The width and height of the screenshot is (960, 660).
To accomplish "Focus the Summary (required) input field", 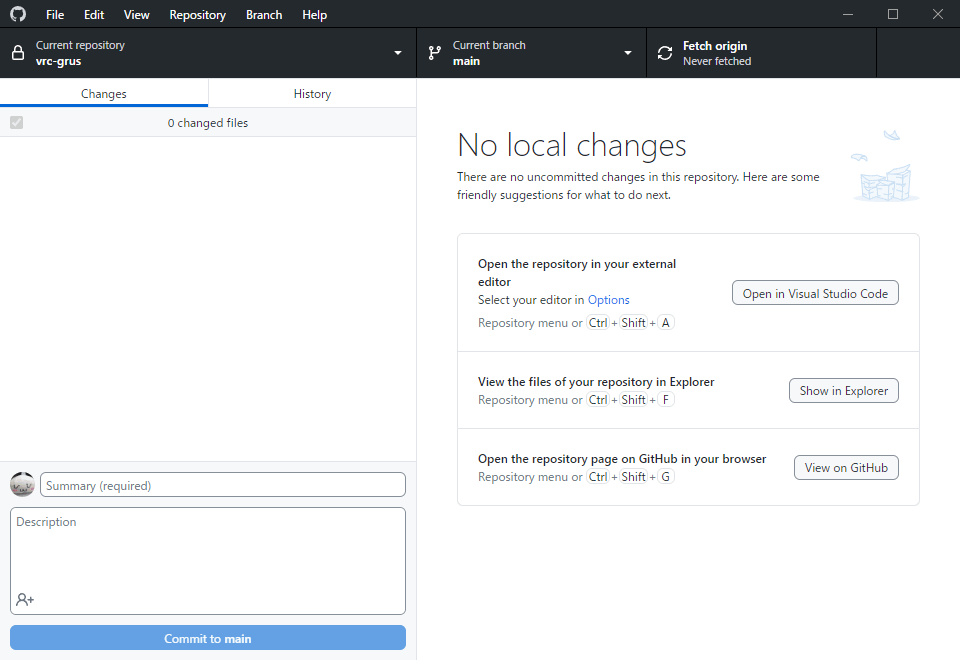I will (223, 485).
